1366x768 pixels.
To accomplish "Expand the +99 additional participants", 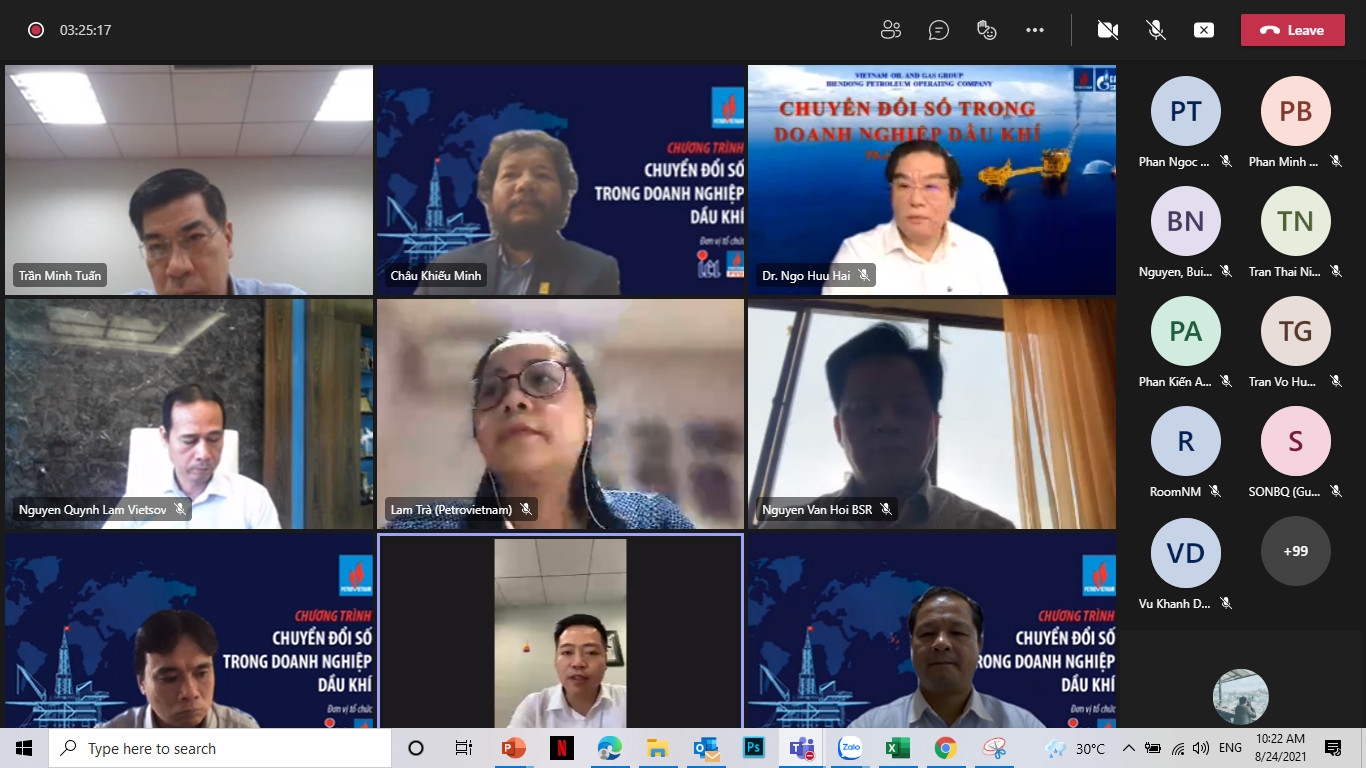I will click(x=1295, y=551).
